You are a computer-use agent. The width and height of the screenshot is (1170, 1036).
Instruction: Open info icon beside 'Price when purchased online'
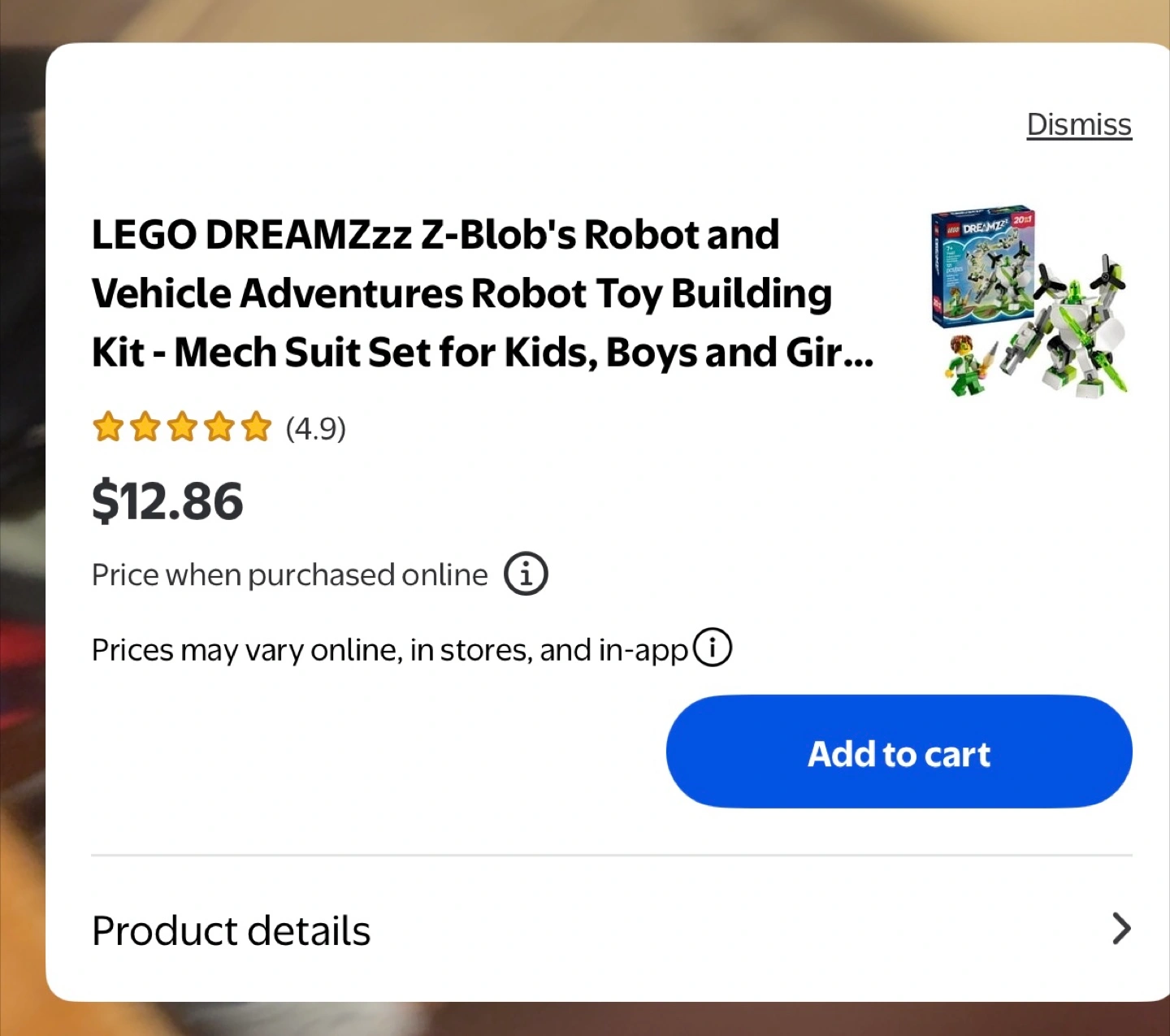pyautogui.click(x=526, y=574)
